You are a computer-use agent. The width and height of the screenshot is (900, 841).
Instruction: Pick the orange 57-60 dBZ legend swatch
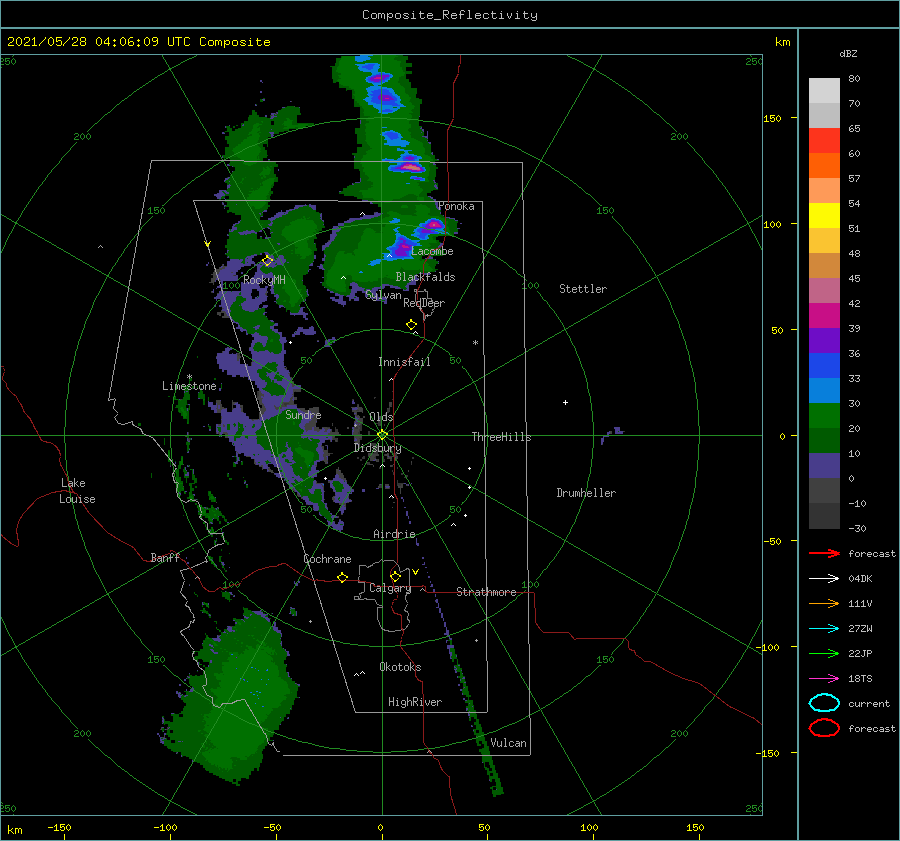pyautogui.click(x=824, y=166)
